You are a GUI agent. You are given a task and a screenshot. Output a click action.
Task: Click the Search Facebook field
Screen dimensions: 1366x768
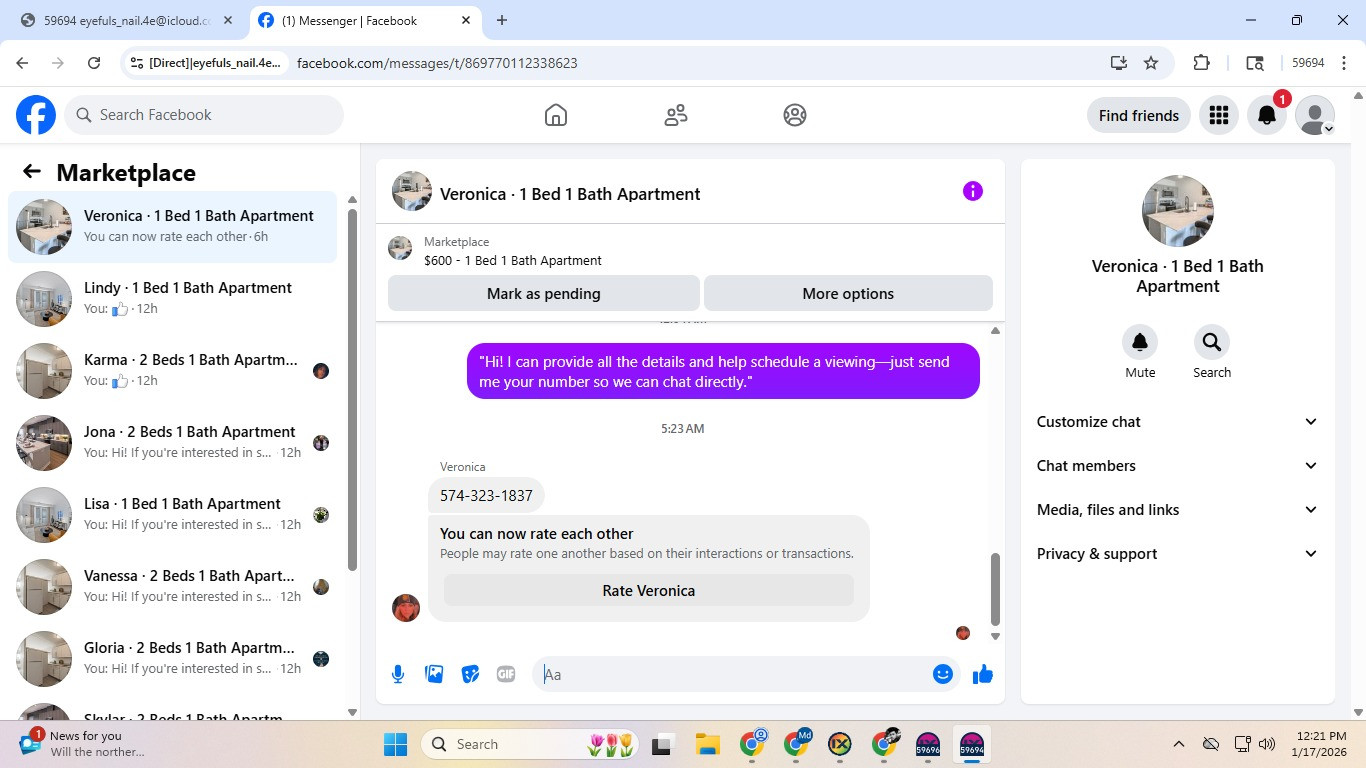(204, 115)
